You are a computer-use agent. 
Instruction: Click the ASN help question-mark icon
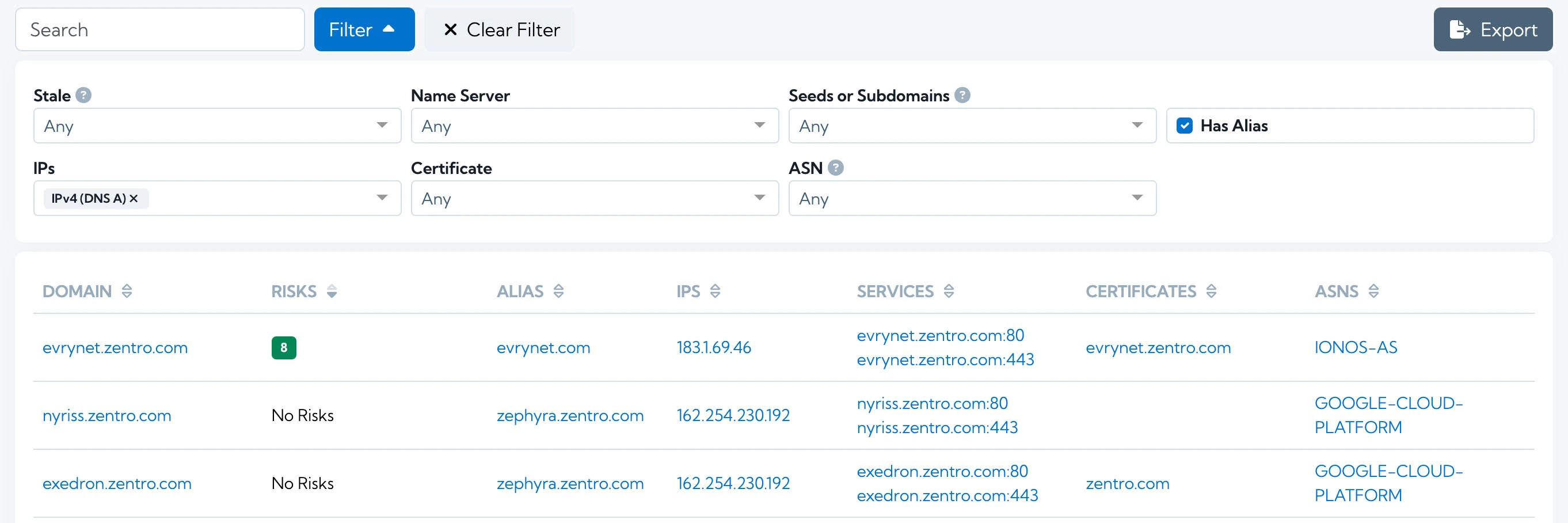click(x=836, y=168)
